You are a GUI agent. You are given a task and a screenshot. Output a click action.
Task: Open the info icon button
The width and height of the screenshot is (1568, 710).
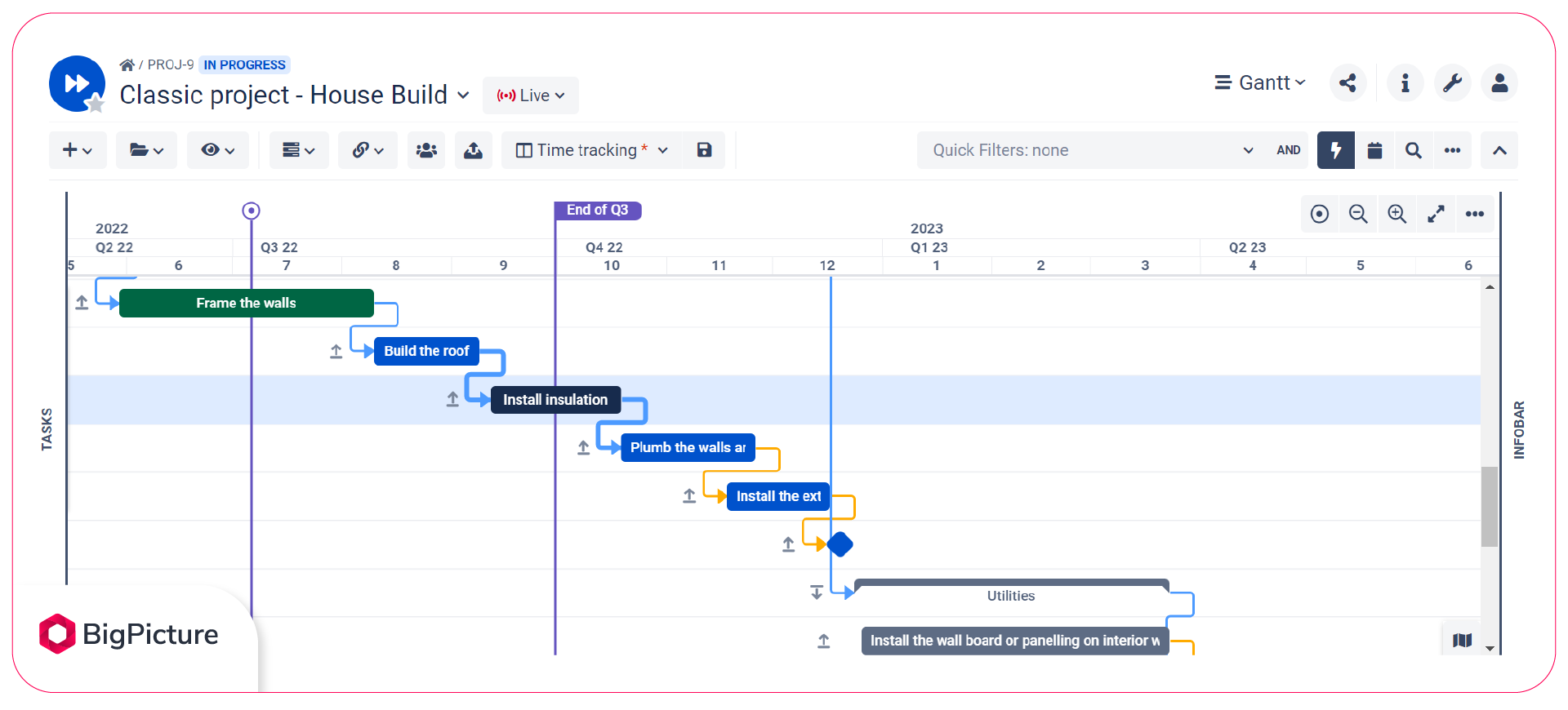pyautogui.click(x=1405, y=83)
